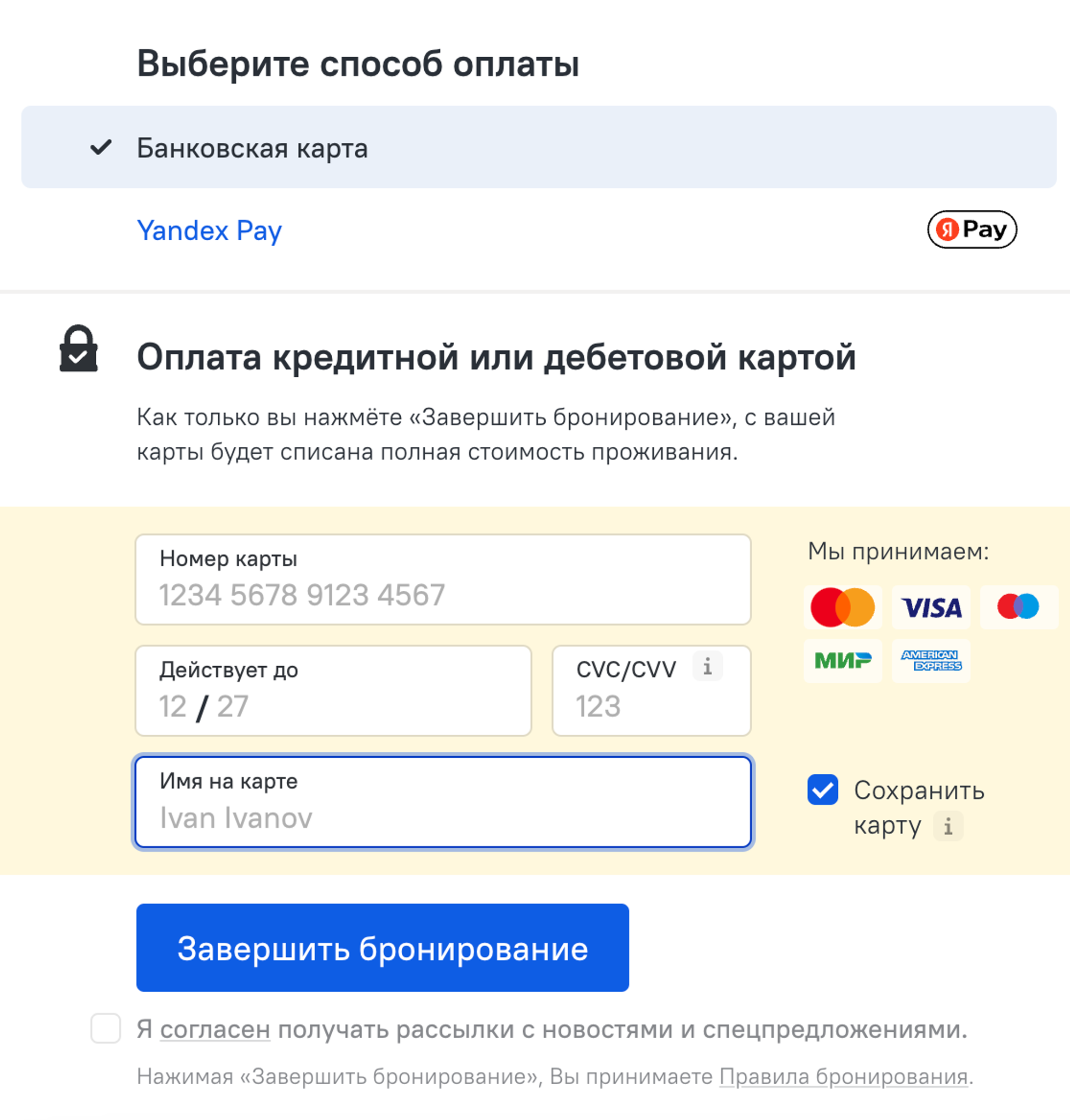Click the American Express logo
The width and height of the screenshot is (1070, 1120).
tap(931, 661)
